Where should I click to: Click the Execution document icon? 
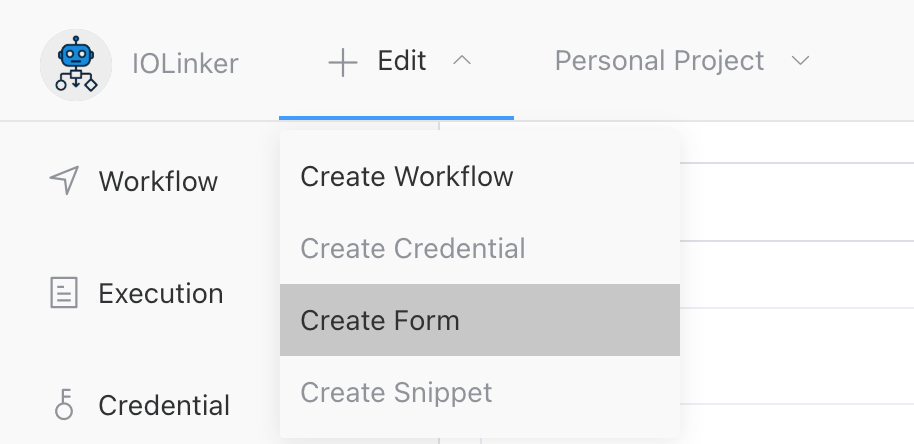pos(64,293)
